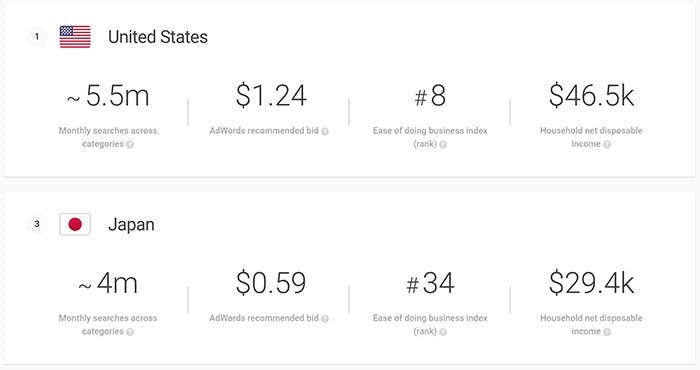
Task: Select the Japan country heading
Action: click(131, 224)
